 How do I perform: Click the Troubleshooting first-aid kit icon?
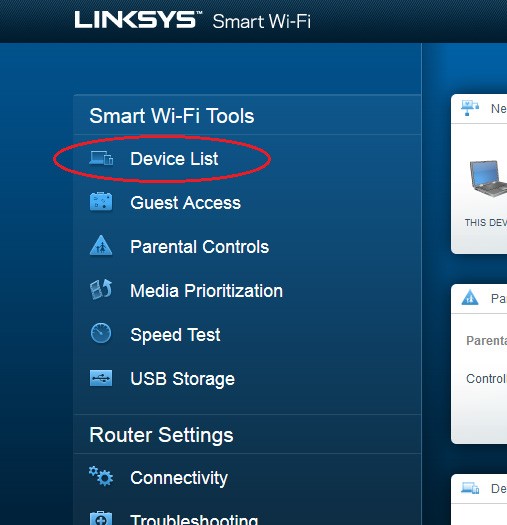[101, 518]
